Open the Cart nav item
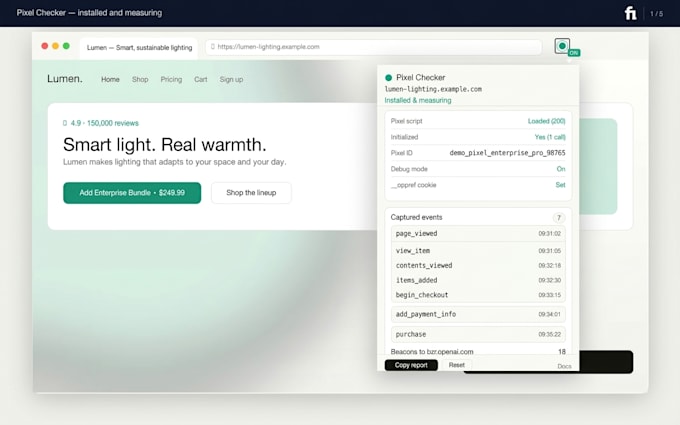This screenshot has height=425, width=680. point(201,79)
